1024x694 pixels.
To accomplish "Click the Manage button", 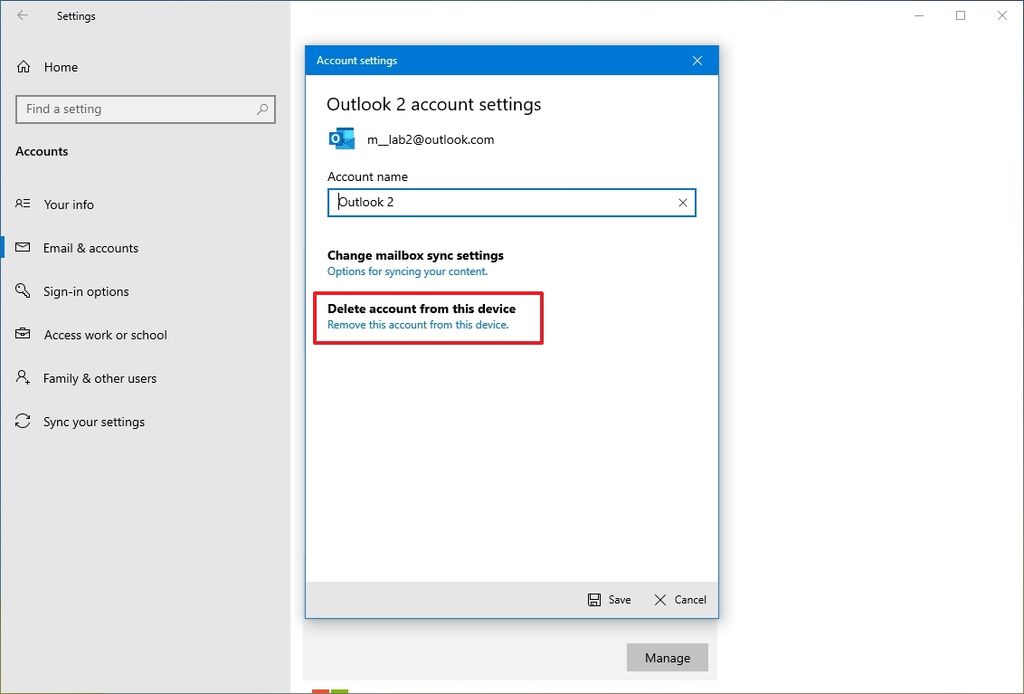I will point(667,657).
